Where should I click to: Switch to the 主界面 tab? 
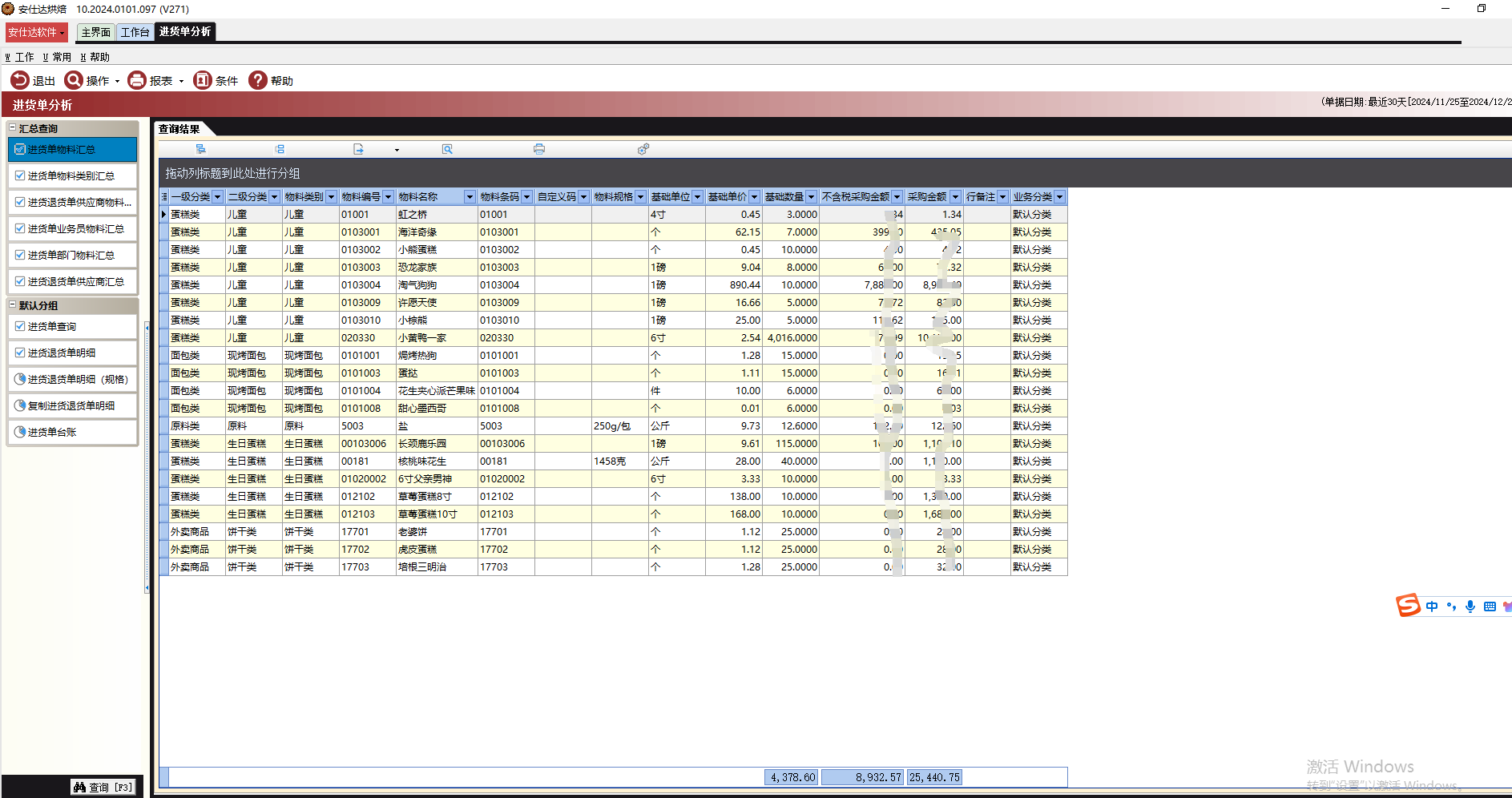click(x=95, y=32)
